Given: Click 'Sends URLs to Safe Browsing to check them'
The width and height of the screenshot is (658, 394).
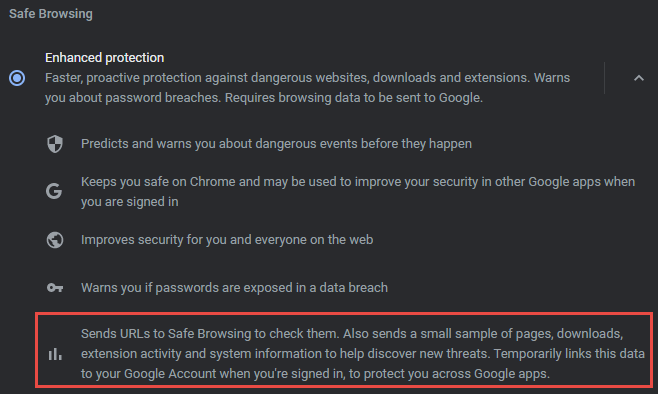Looking at the screenshot, I should click(210, 334).
